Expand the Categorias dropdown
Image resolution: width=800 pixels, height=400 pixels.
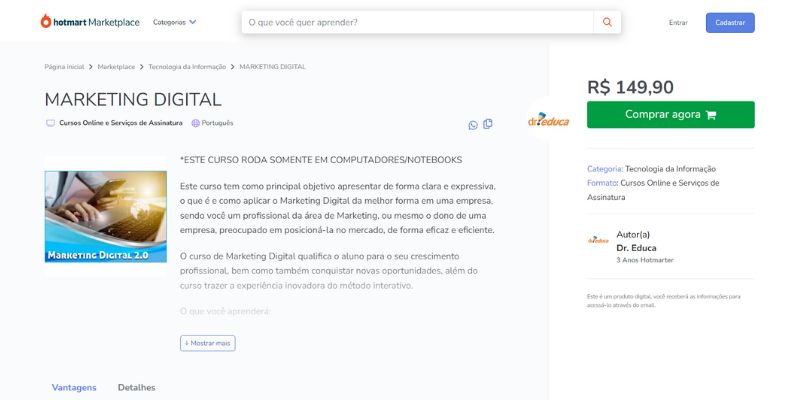point(174,22)
